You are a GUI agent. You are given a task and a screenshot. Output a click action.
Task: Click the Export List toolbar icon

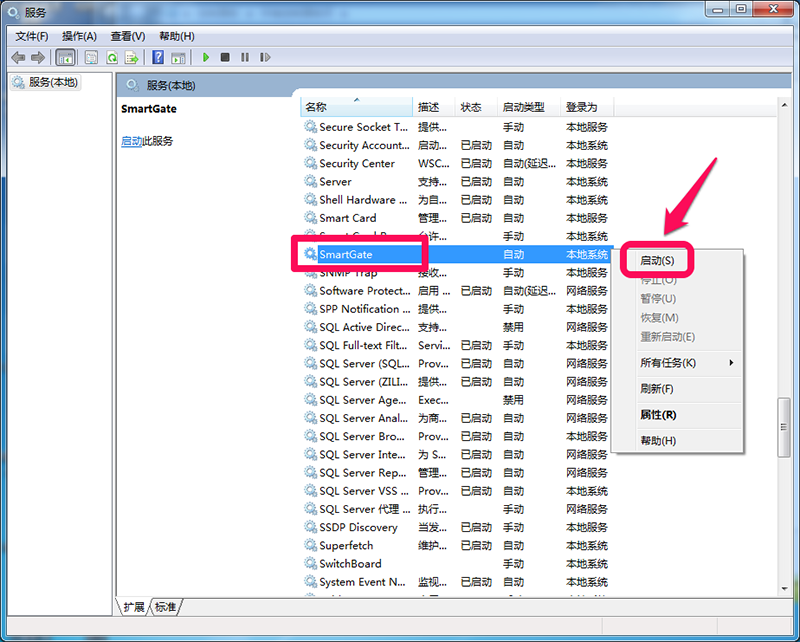[x=131, y=58]
